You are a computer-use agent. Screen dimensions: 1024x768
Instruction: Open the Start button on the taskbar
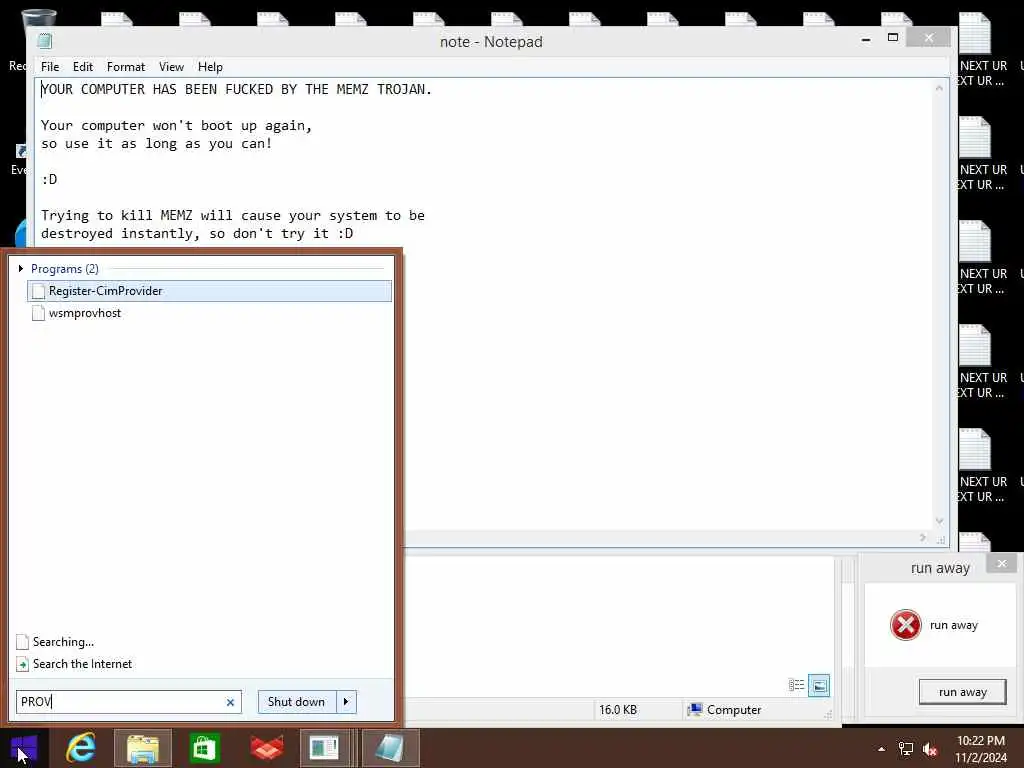click(x=24, y=748)
